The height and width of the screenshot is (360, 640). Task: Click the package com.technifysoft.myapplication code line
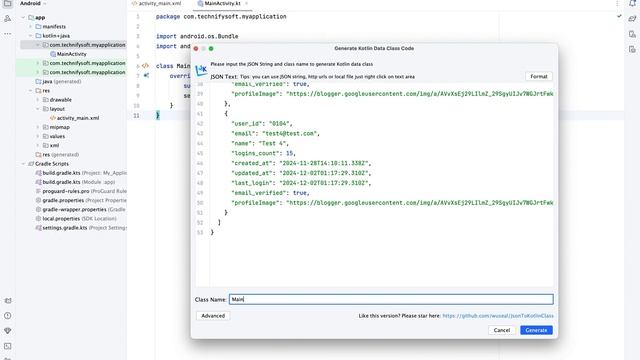pos(221,16)
